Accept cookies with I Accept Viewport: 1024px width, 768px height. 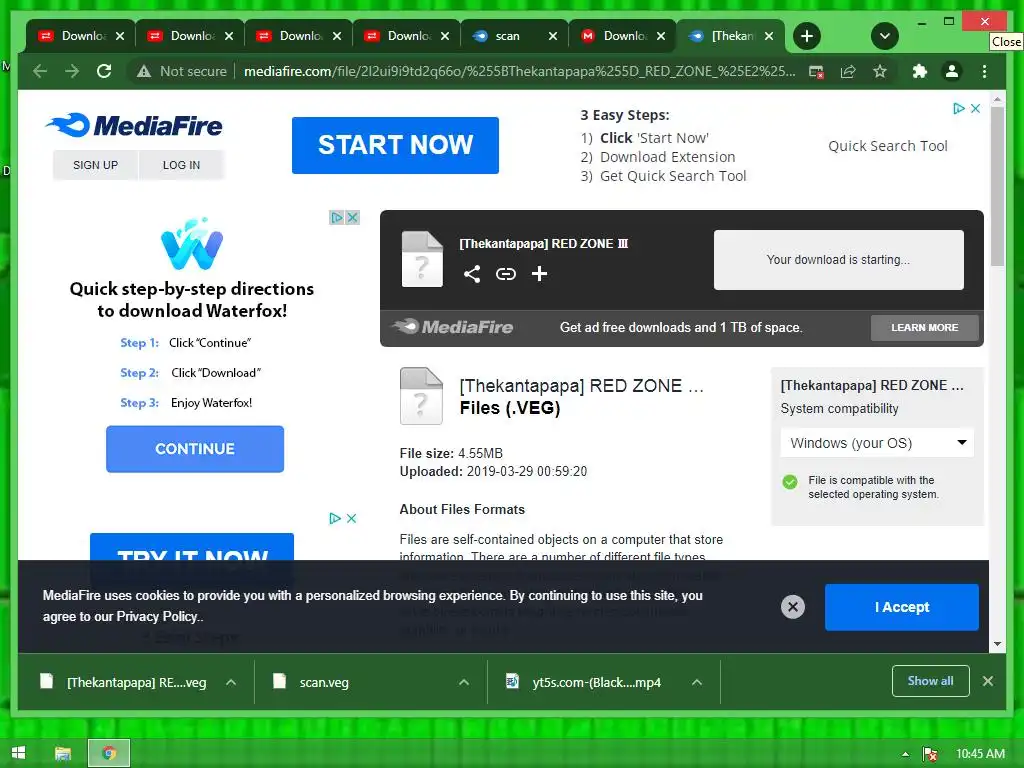(x=902, y=607)
